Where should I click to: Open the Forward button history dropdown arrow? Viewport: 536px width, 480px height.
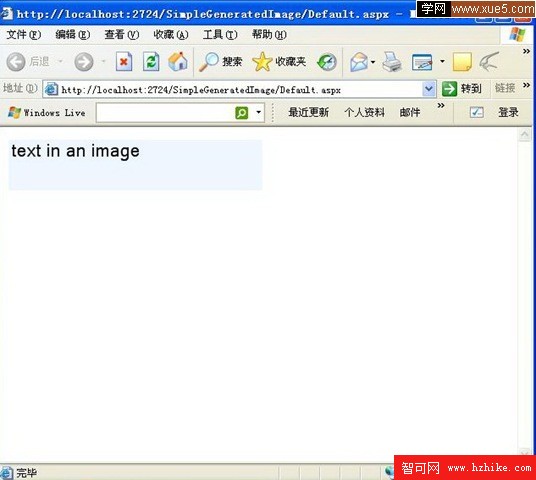(103, 62)
